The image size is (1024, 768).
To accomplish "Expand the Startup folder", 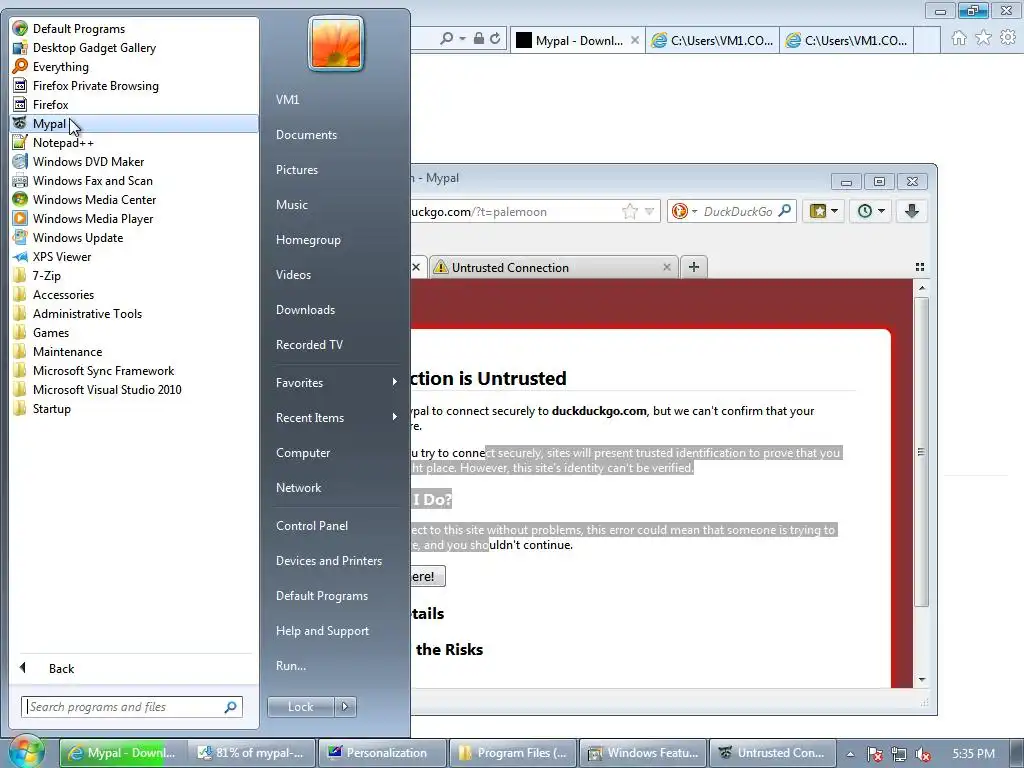I will point(134,408).
